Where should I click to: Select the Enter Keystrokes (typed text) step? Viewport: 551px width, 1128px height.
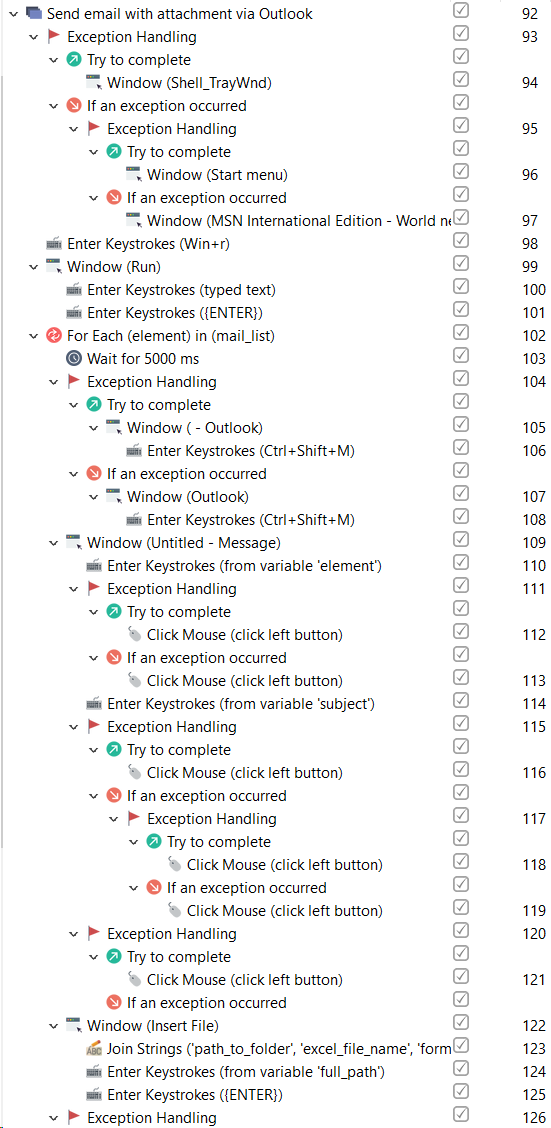[x=181, y=290]
